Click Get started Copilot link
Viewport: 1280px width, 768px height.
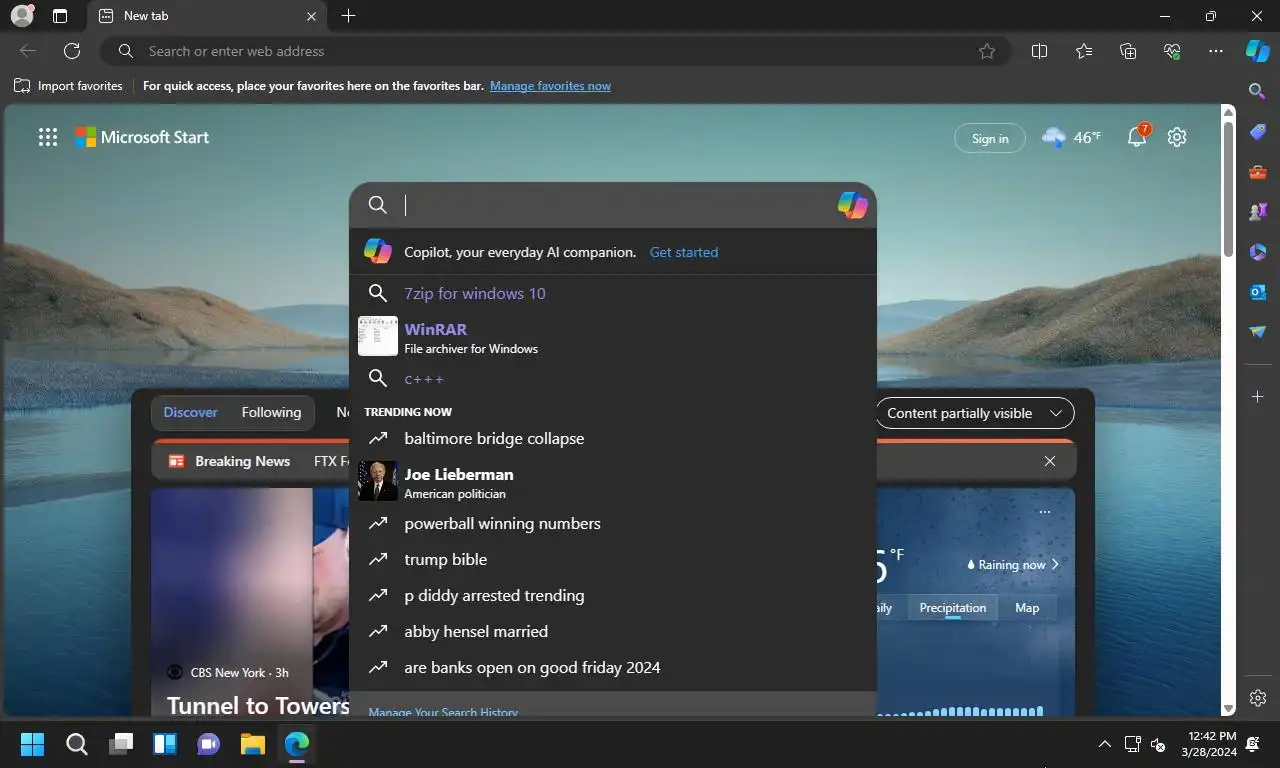click(x=684, y=252)
